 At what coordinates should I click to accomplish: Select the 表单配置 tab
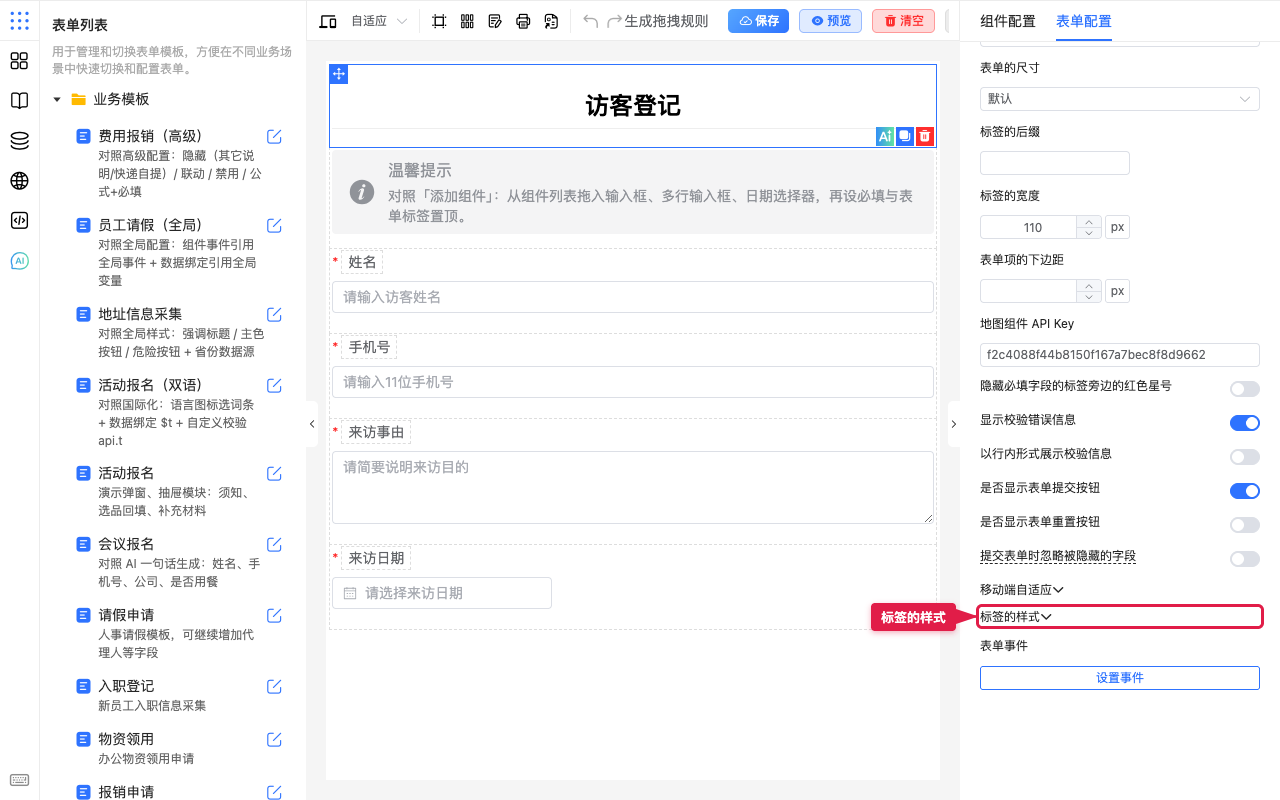[x=1083, y=21]
